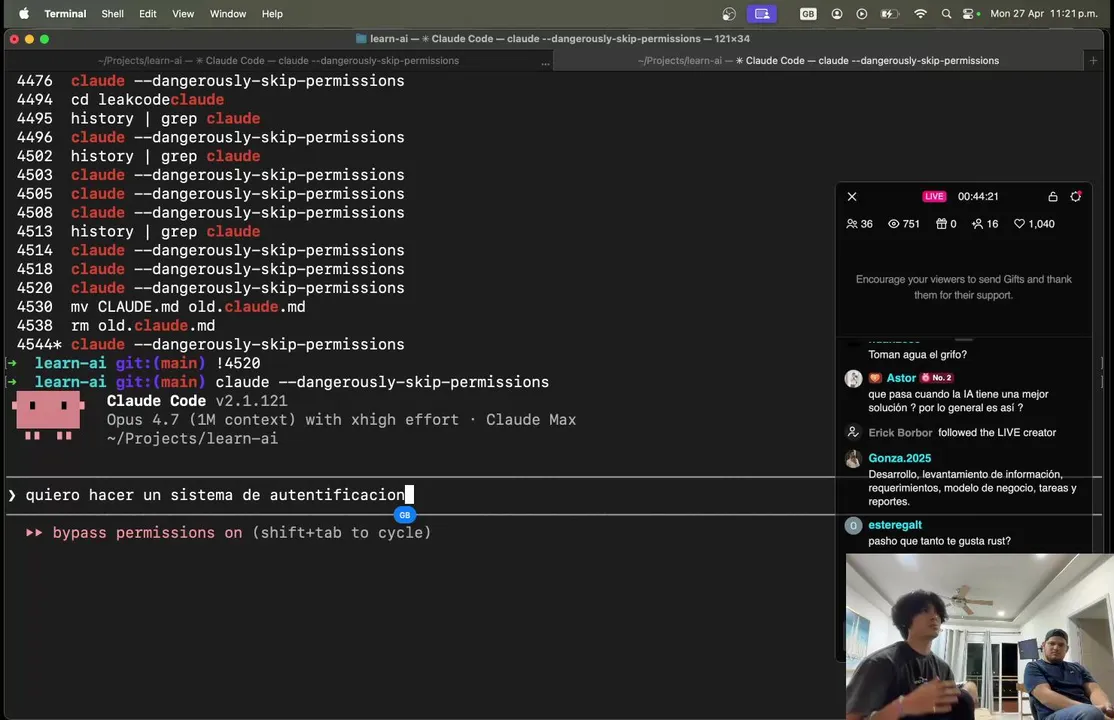Add a new terminal tab with plus

click(x=1093, y=60)
